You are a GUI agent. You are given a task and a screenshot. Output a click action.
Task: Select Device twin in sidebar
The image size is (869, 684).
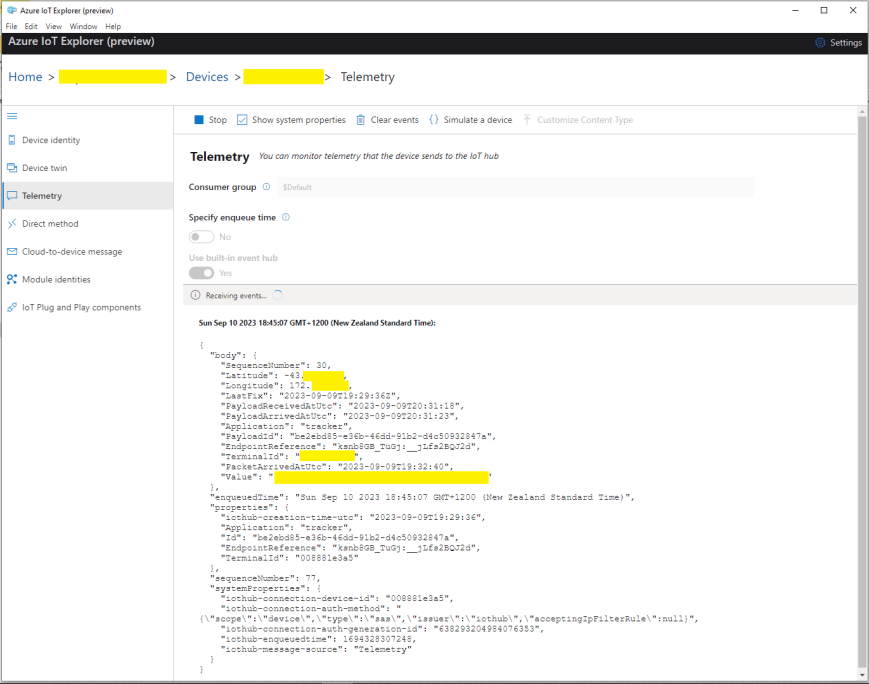click(89, 167)
